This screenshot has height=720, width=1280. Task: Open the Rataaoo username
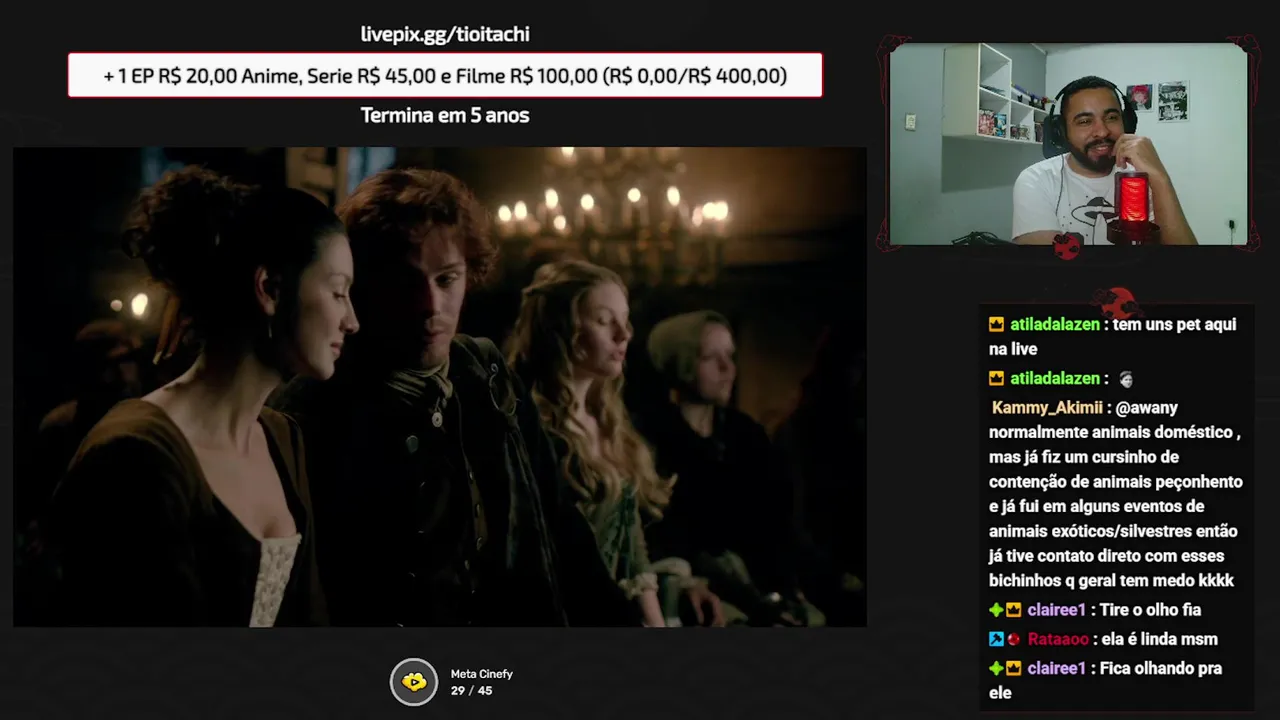click(x=1058, y=639)
